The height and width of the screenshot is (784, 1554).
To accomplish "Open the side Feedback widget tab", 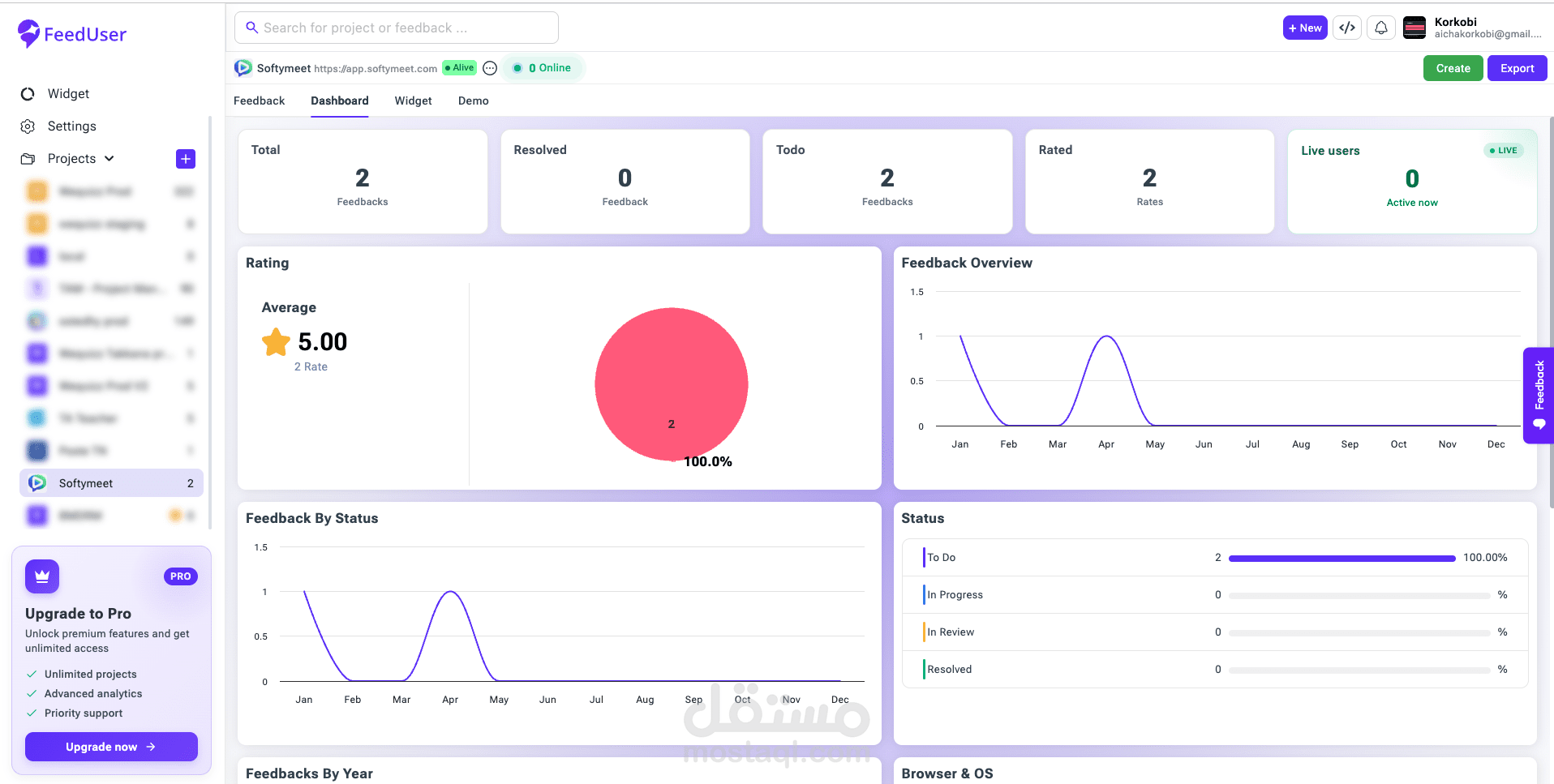I will point(1539,396).
